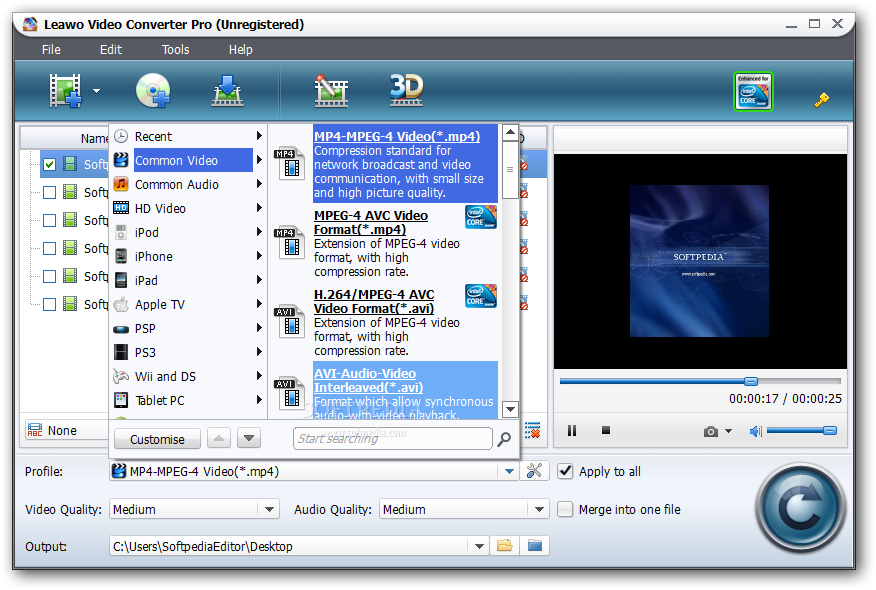Check the fifth Soft video checkbox
This screenshot has width=876, height=590.
[50, 276]
